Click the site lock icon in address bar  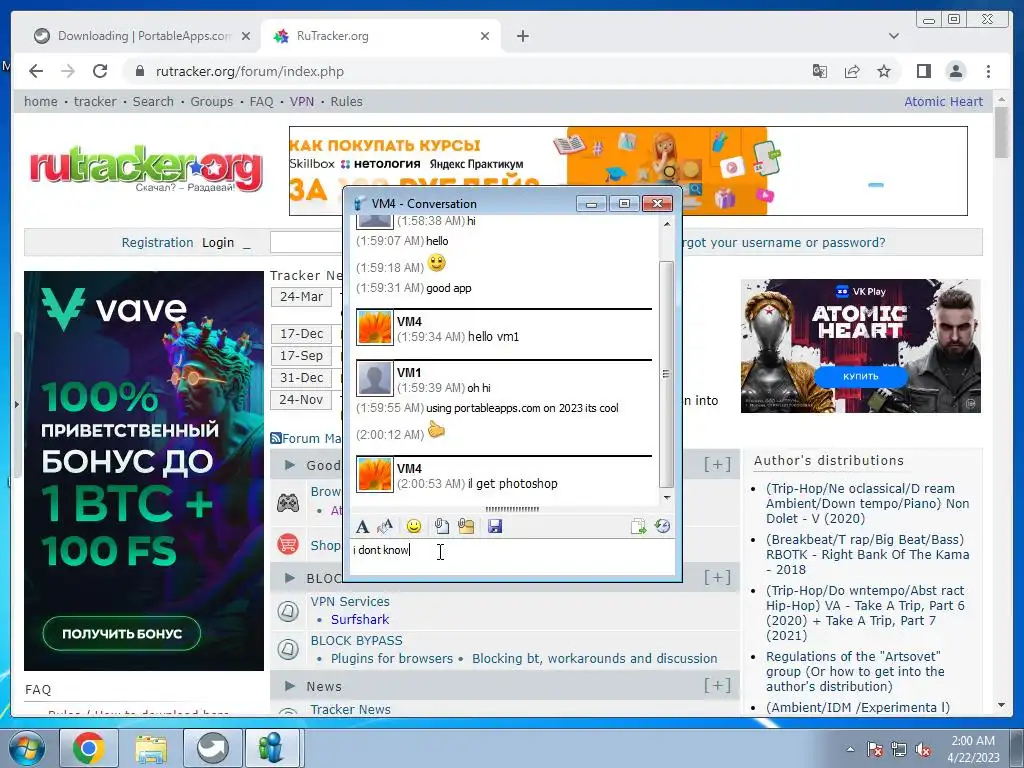pyautogui.click(x=139, y=71)
